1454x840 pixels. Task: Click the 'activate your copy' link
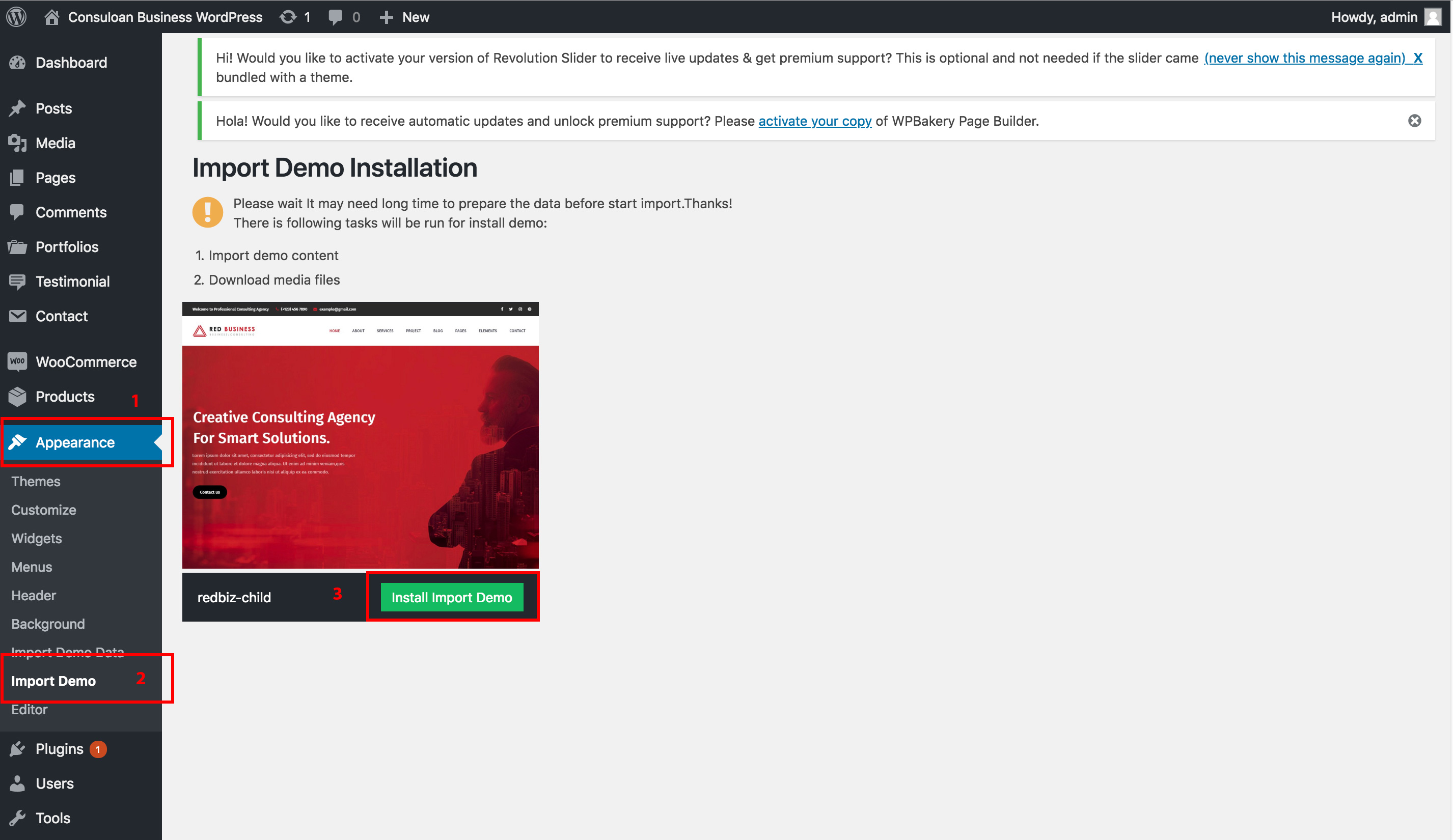815,121
